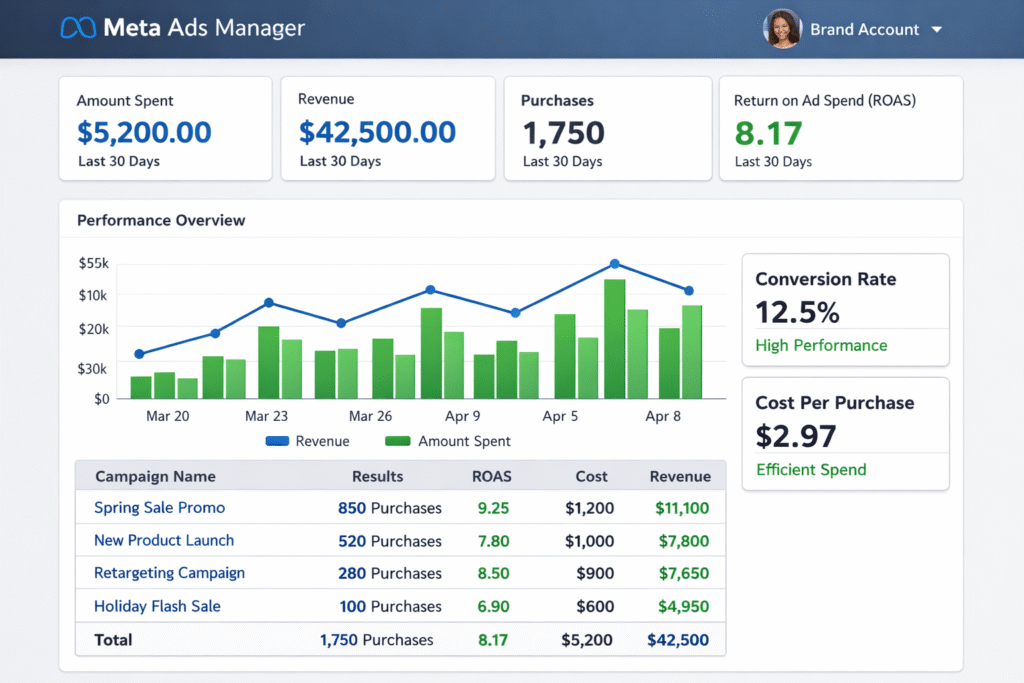The height and width of the screenshot is (683, 1024).
Task: Sort by the Results column header
Action: tap(377, 477)
